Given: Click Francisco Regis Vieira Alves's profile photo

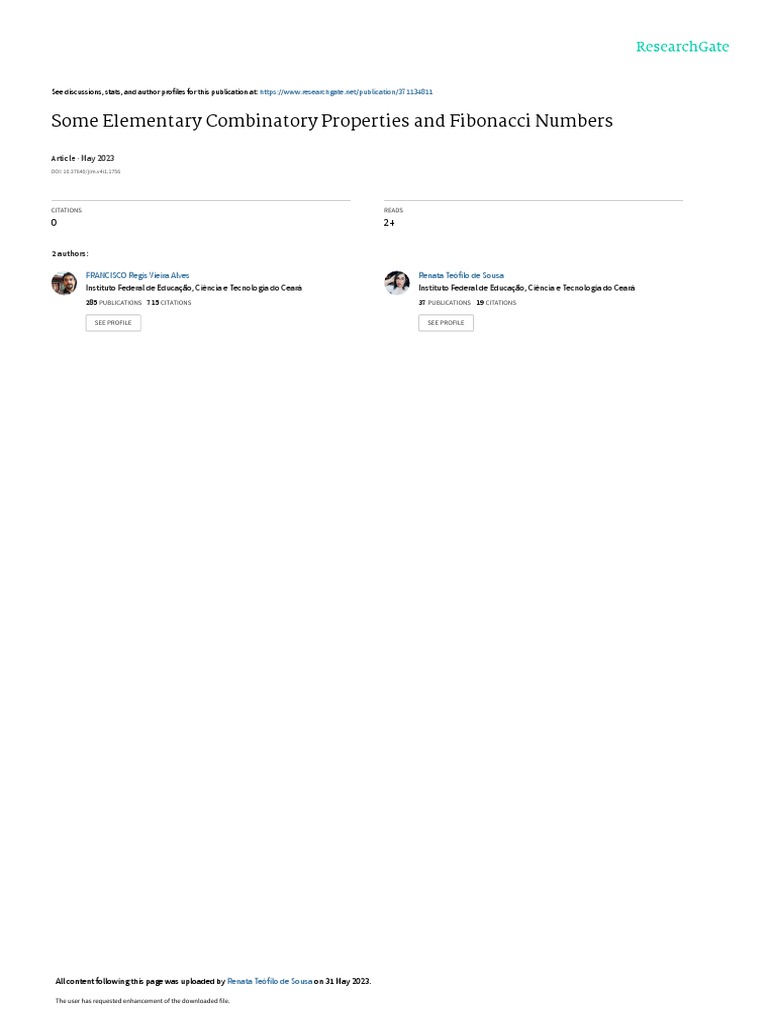Looking at the screenshot, I should (64, 283).
